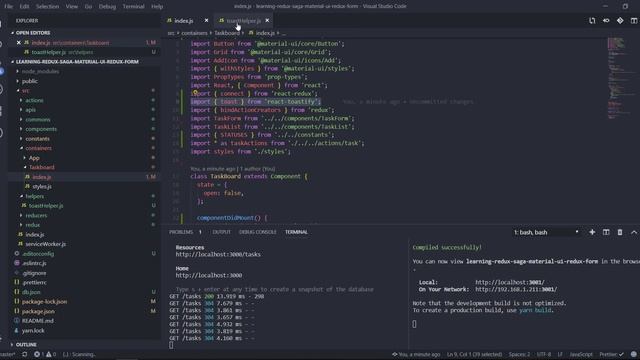Open the Terminal menu
Viewport: 640px width, 360px height.
click(133, 6)
